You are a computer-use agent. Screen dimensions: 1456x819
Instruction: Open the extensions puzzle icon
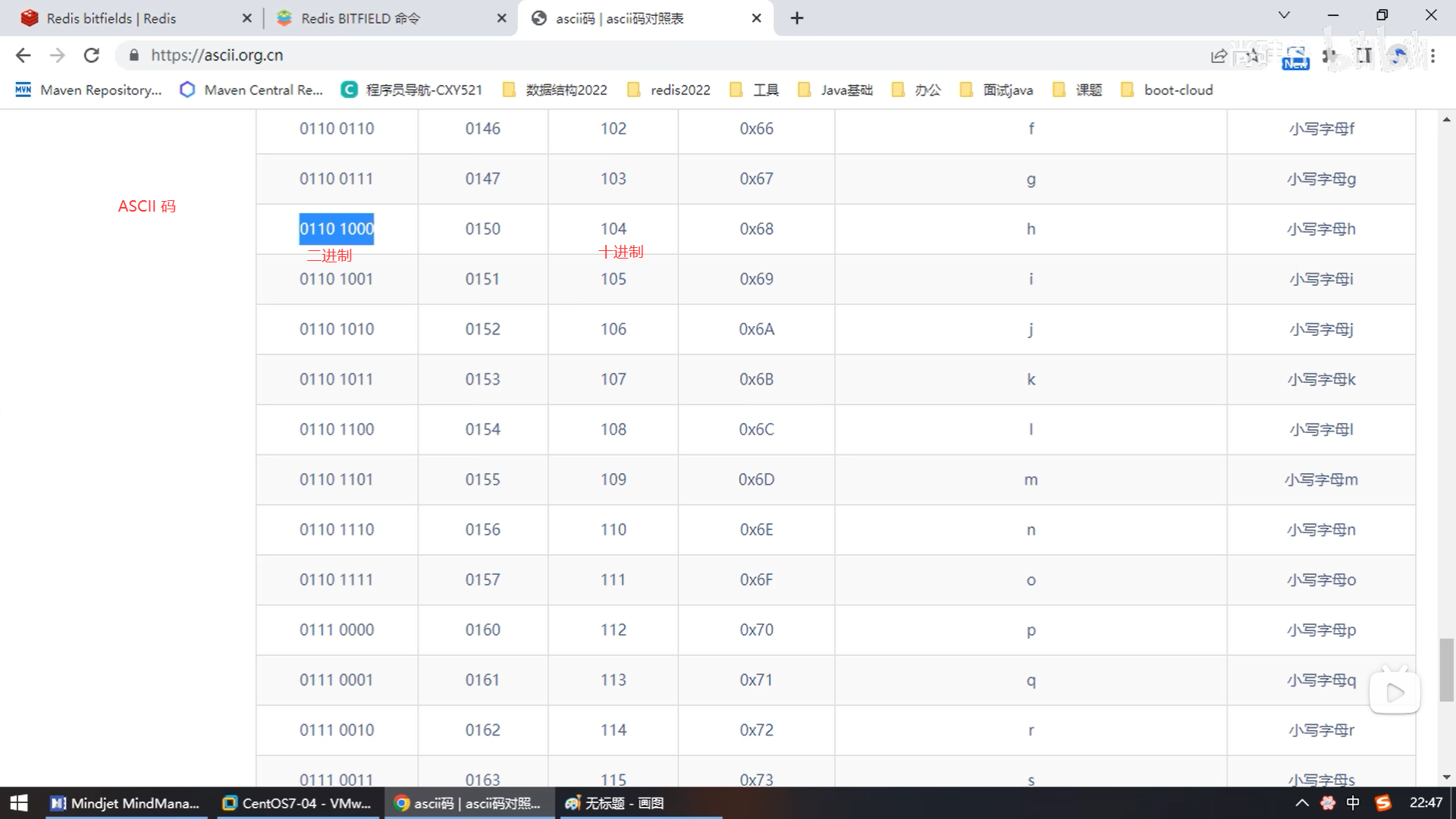1329,55
